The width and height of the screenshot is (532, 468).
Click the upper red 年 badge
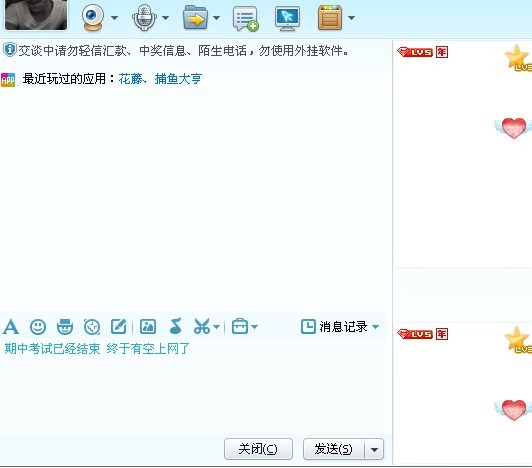click(x=442, y=52)
